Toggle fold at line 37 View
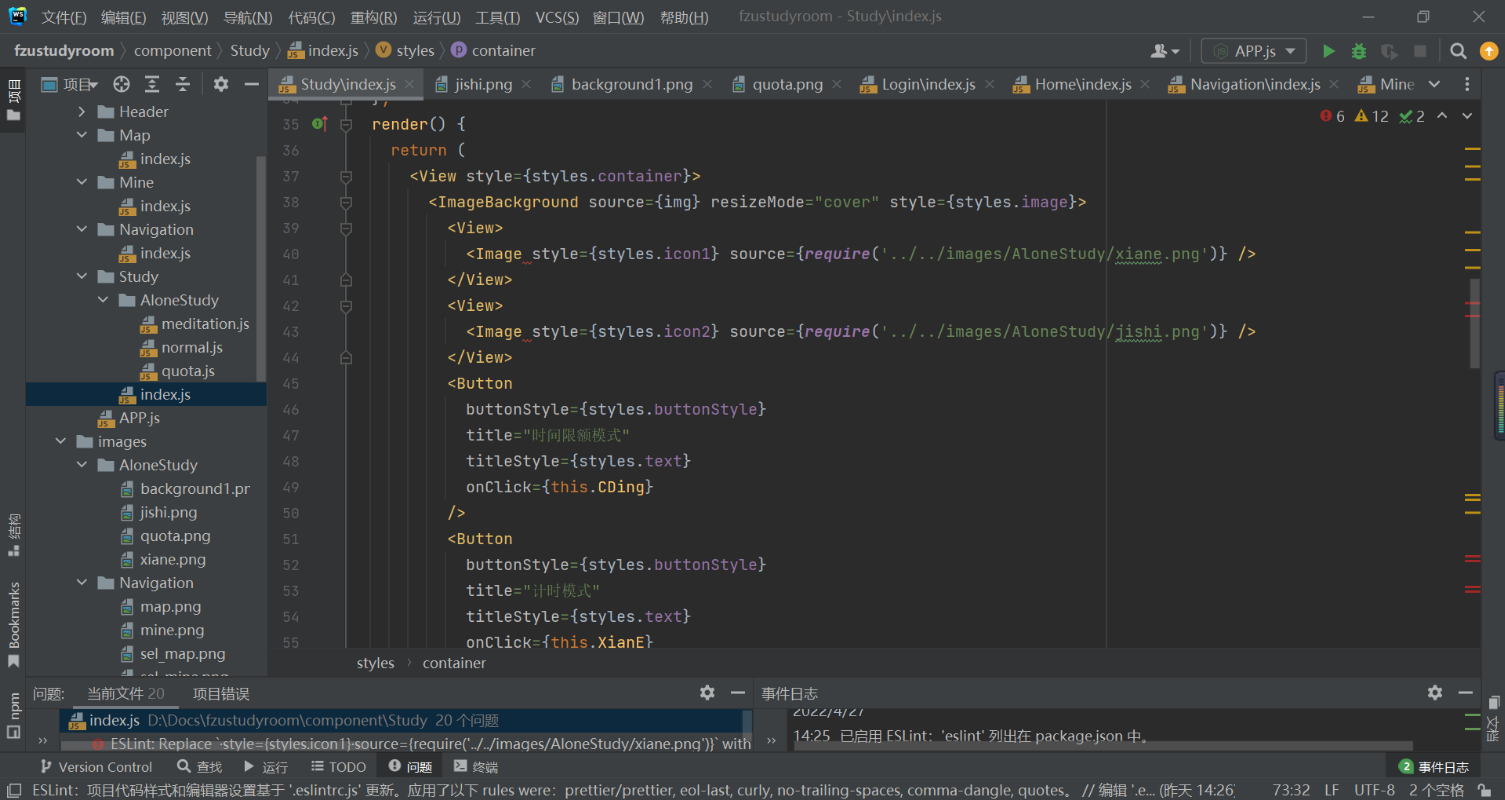 (x=346, y=176)
